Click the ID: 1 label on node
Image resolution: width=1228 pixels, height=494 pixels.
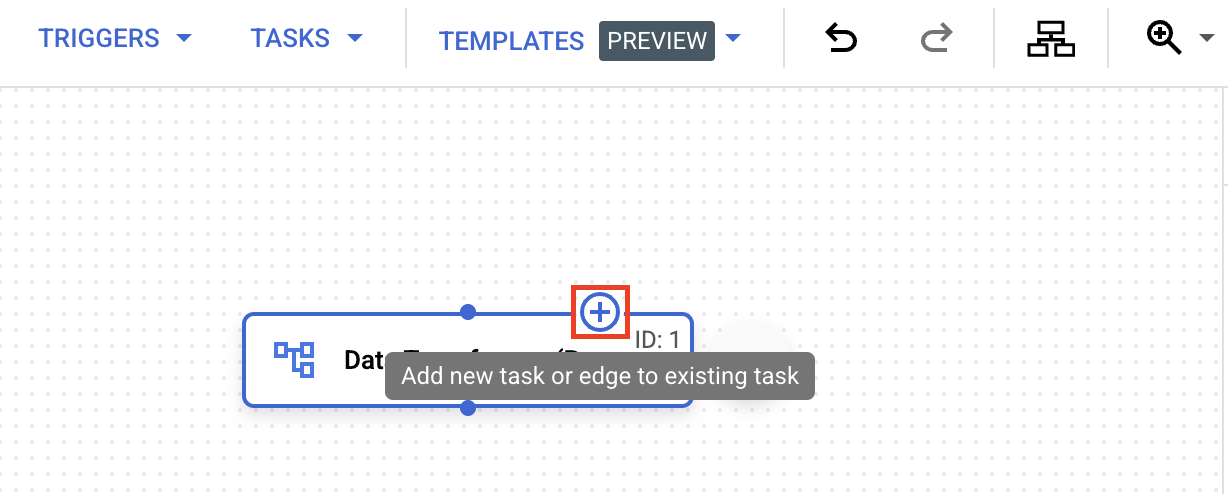pos(657,340)
